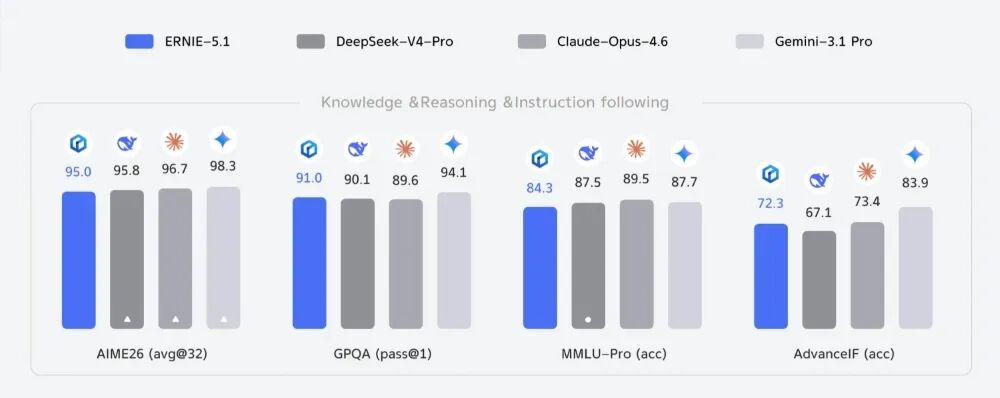Click the blue ERNIE-5.1 legend swatch

tap(140, 42)
